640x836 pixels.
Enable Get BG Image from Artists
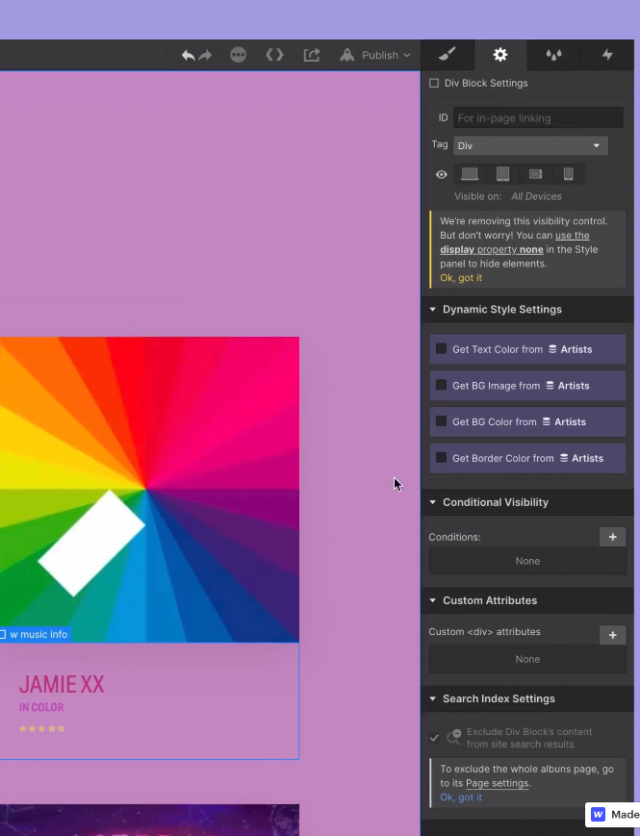coord(441,385)
